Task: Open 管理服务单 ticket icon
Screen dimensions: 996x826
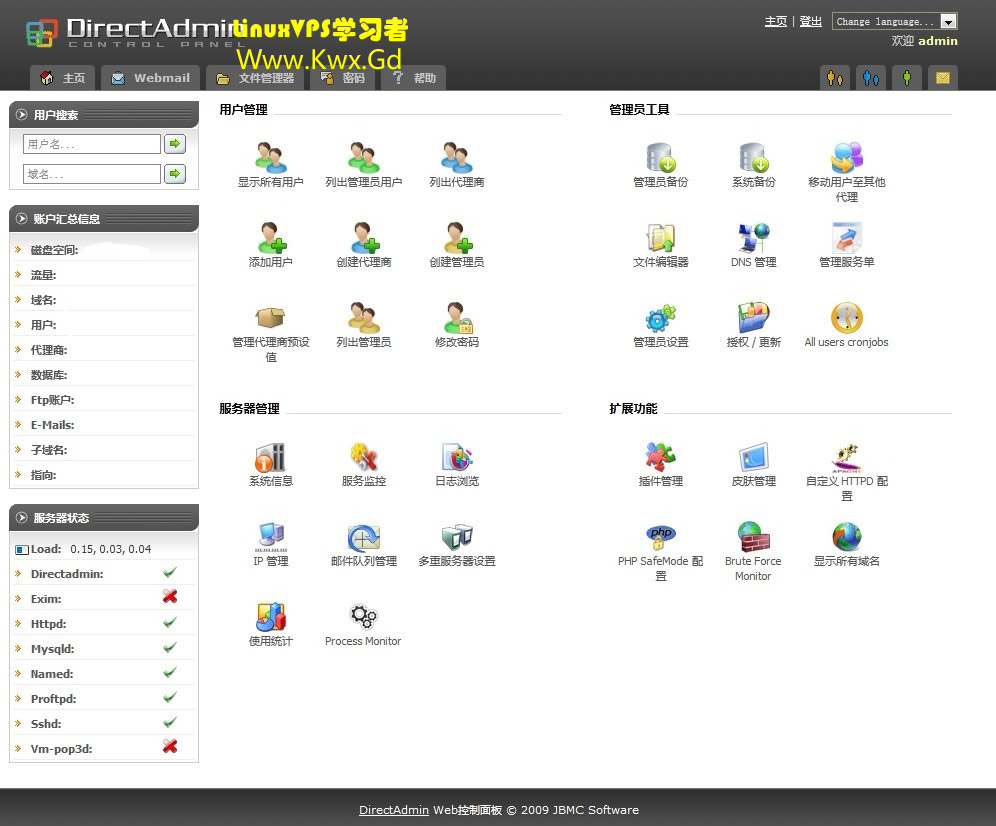Action: [847, 237]
